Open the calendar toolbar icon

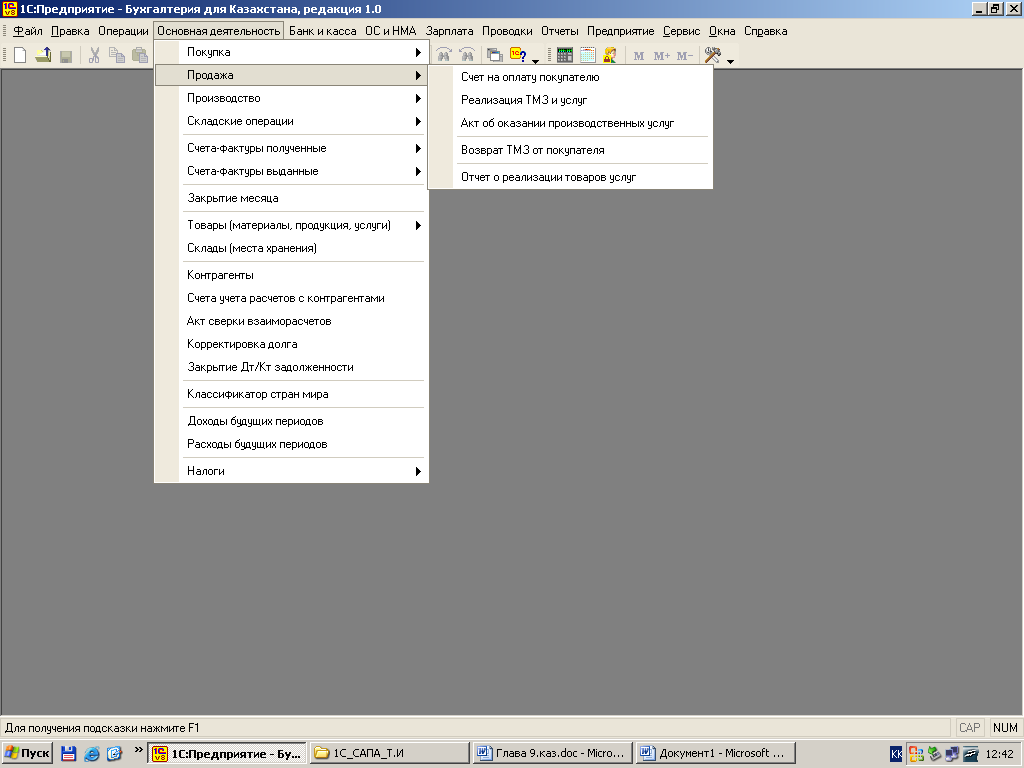(x=588, y=56)
